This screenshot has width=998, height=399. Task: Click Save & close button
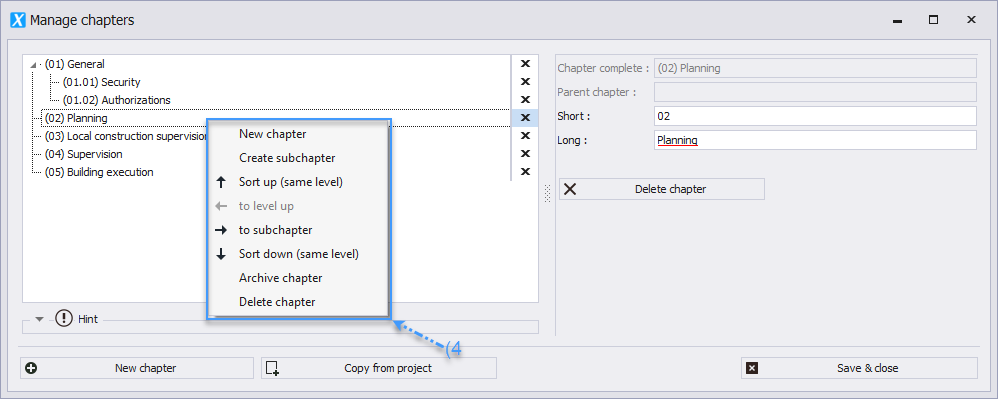pyautogui.click(x=859, y=368)
